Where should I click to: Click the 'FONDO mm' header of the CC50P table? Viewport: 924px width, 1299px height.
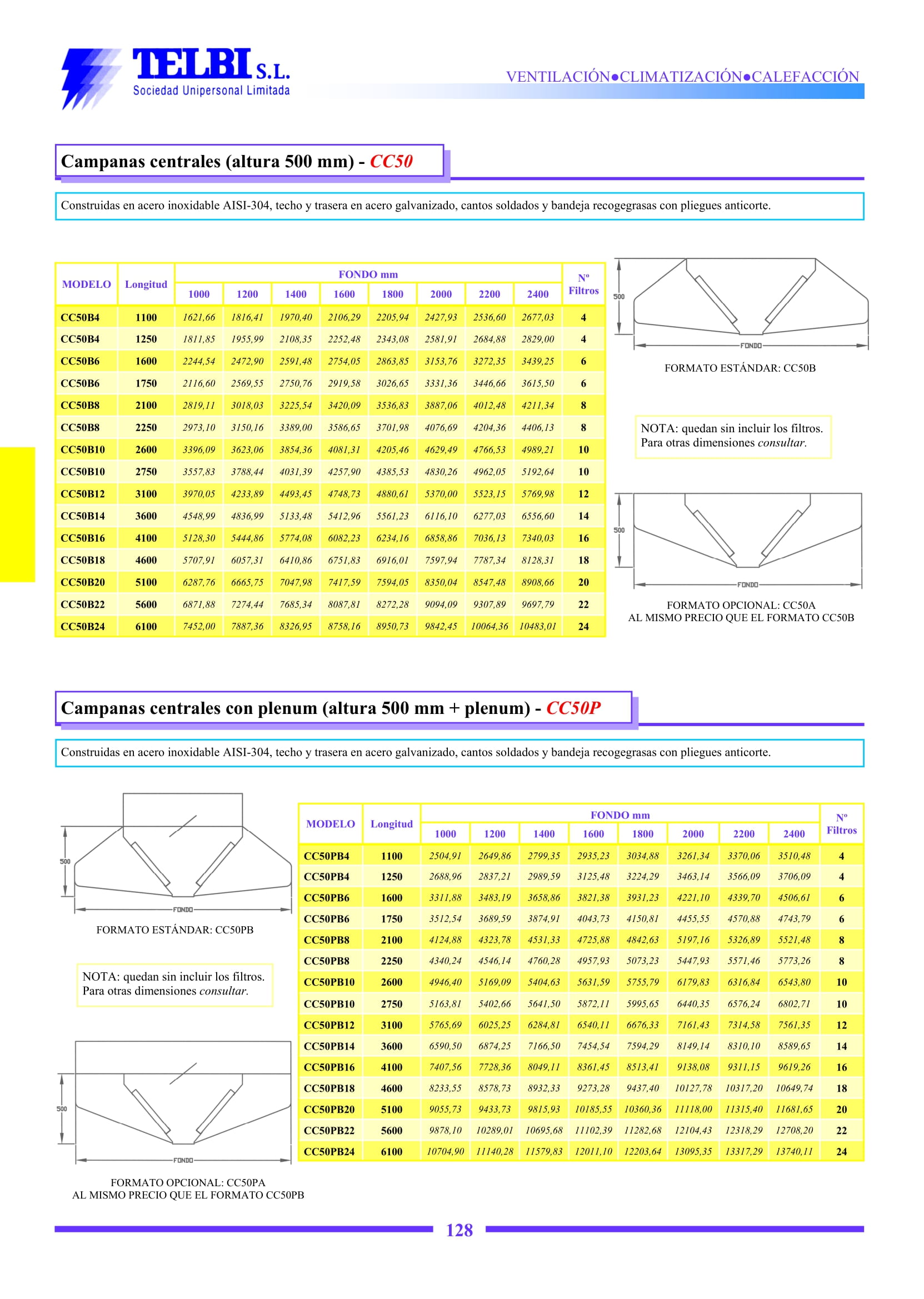[620, 815]
